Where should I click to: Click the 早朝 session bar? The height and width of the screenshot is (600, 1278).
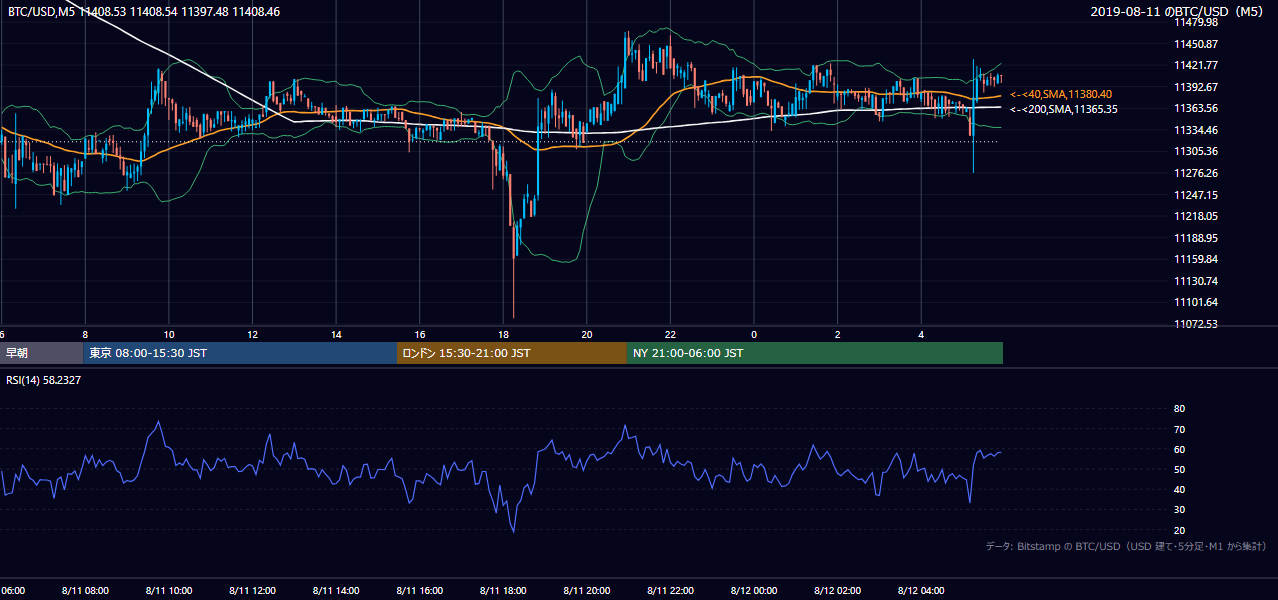coord(42,353)
